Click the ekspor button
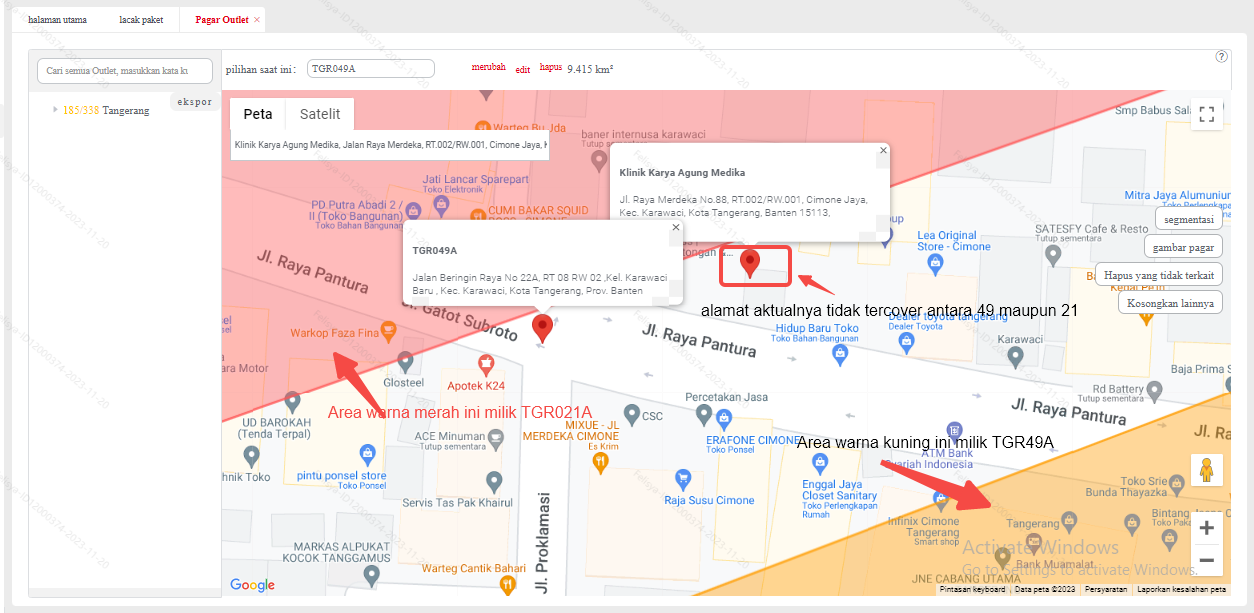 pyautogui.click(x=194, y=102)
